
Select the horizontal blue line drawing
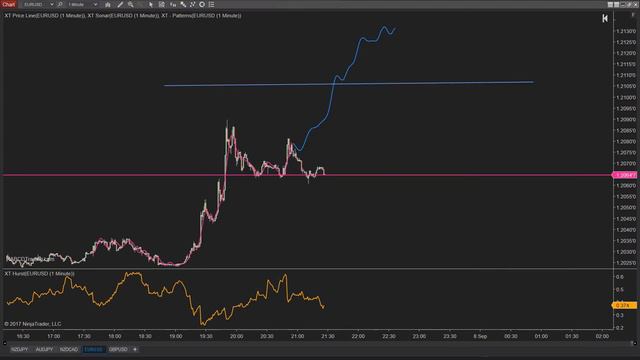(x=349, y=84)
